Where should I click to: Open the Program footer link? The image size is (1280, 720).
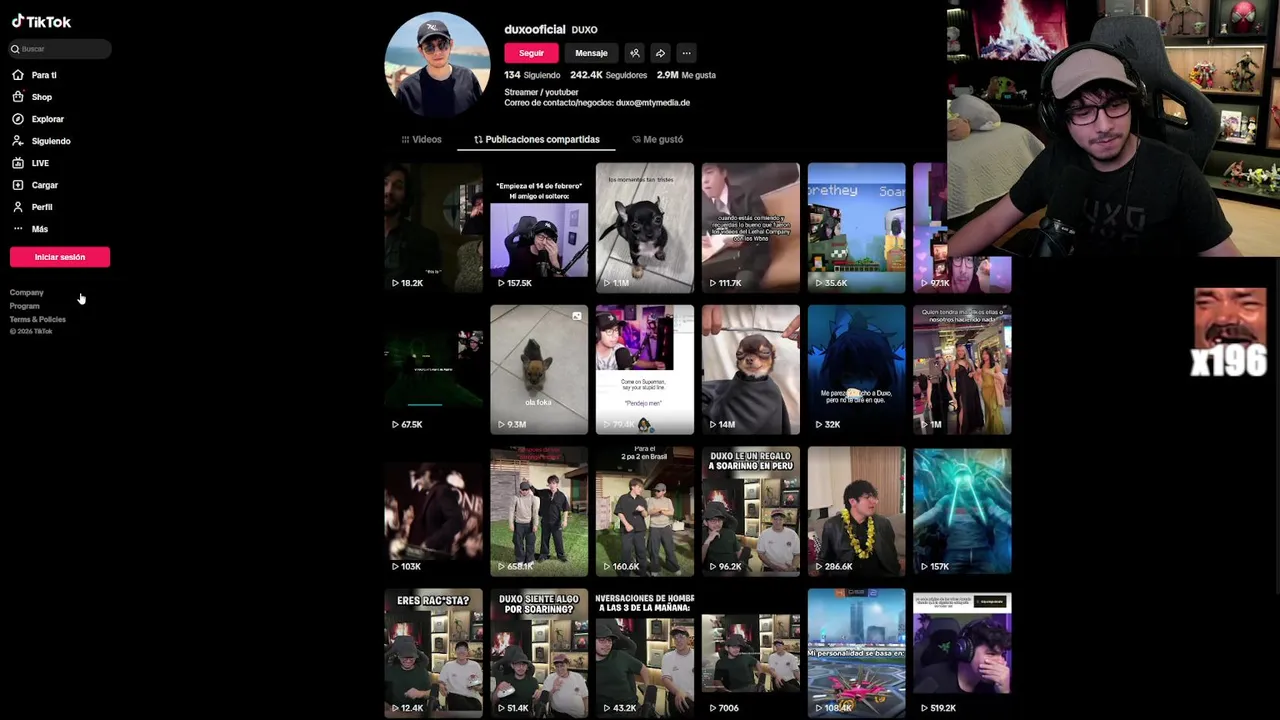coord(25,306)
